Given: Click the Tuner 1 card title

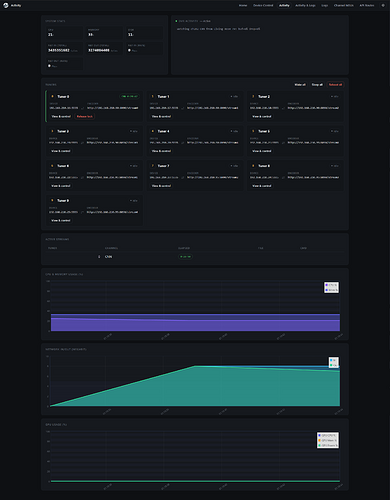Looking at the screenshot, I should point(163,96).
